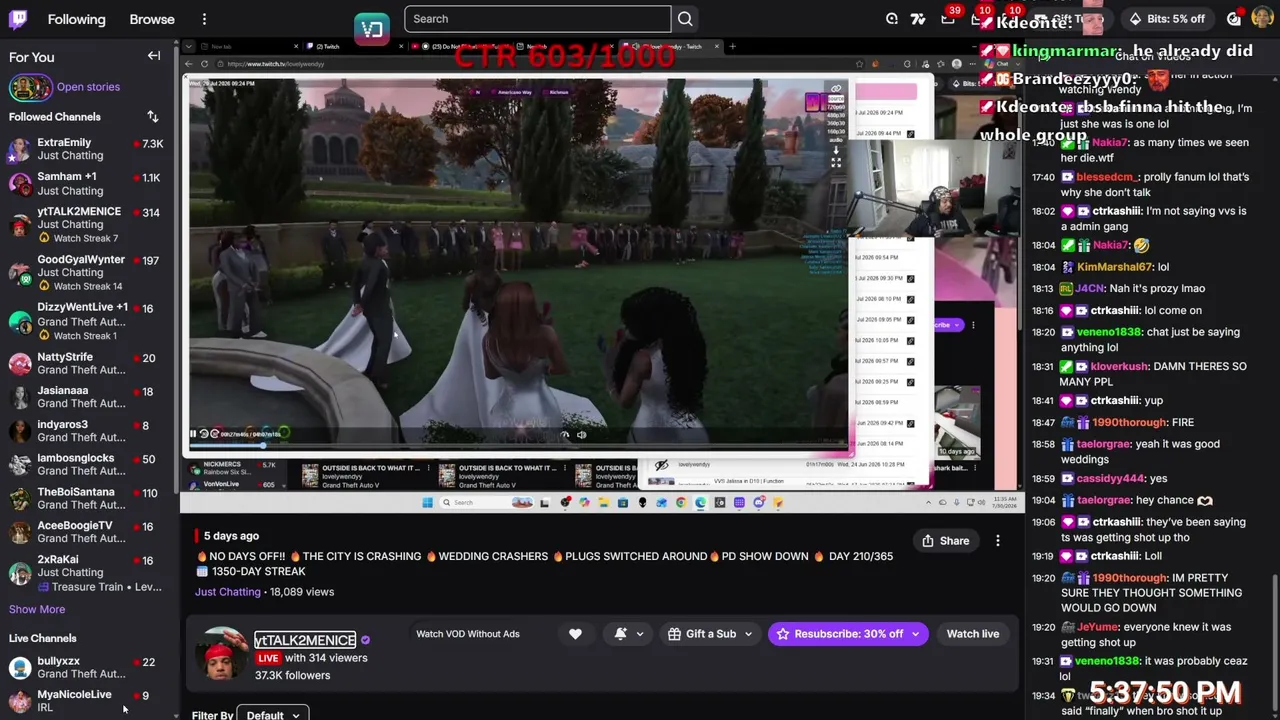Image resolution: width=1280 pixels, height=720 pixels.
Task: Click 1990thorough username at 18:47 in chat
Action: coord(1129,423)
